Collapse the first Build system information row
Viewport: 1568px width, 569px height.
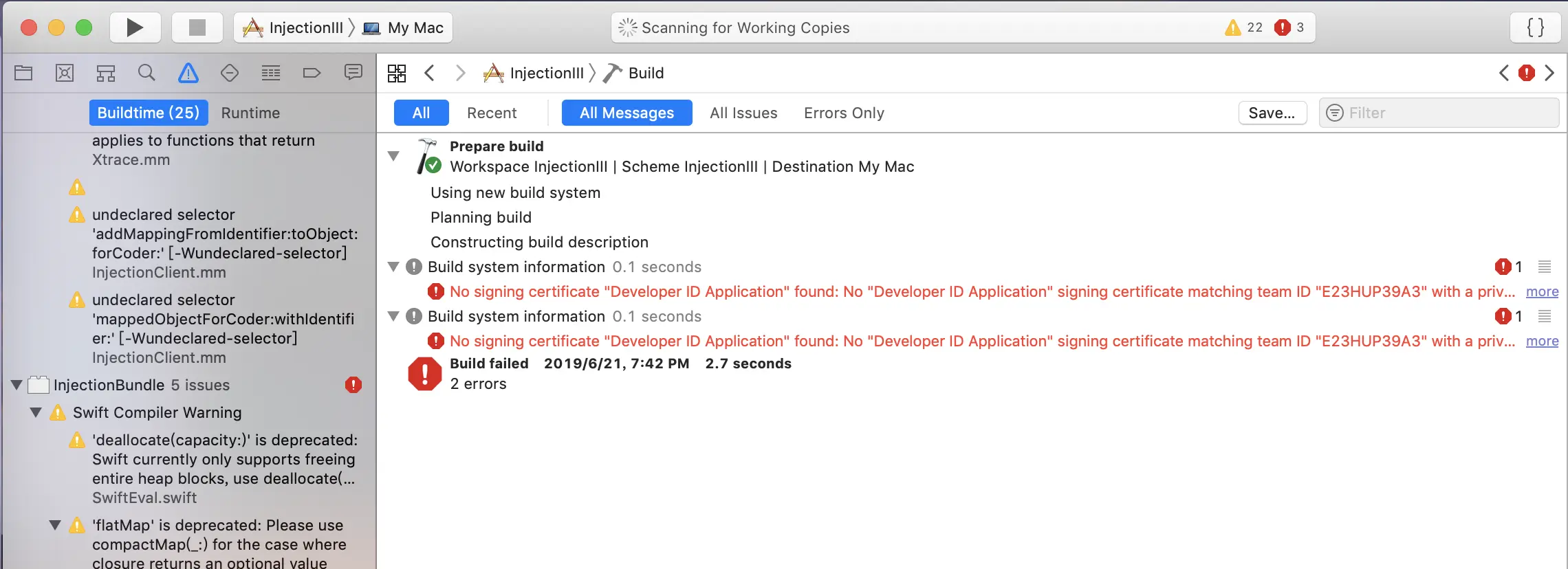[x=393, y=267]
